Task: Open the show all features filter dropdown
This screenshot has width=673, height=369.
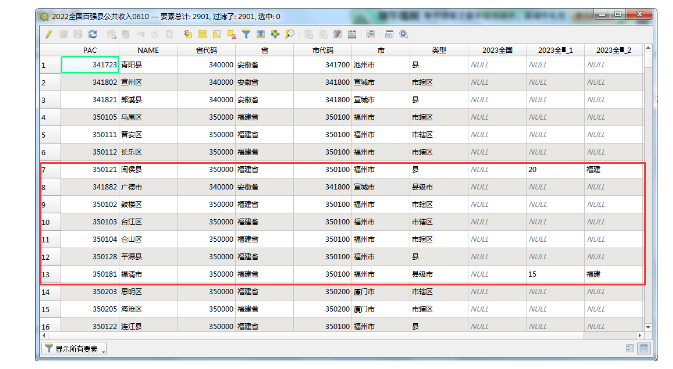Action: (x=74, y=349)
